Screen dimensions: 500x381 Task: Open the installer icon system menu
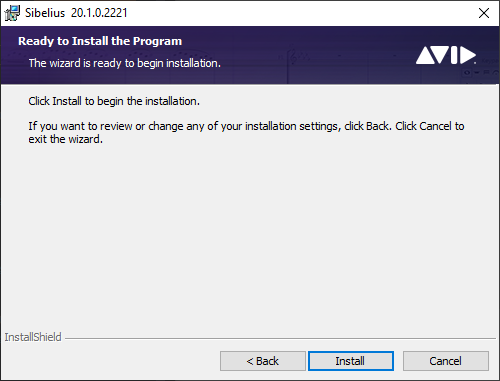[12, 13]
